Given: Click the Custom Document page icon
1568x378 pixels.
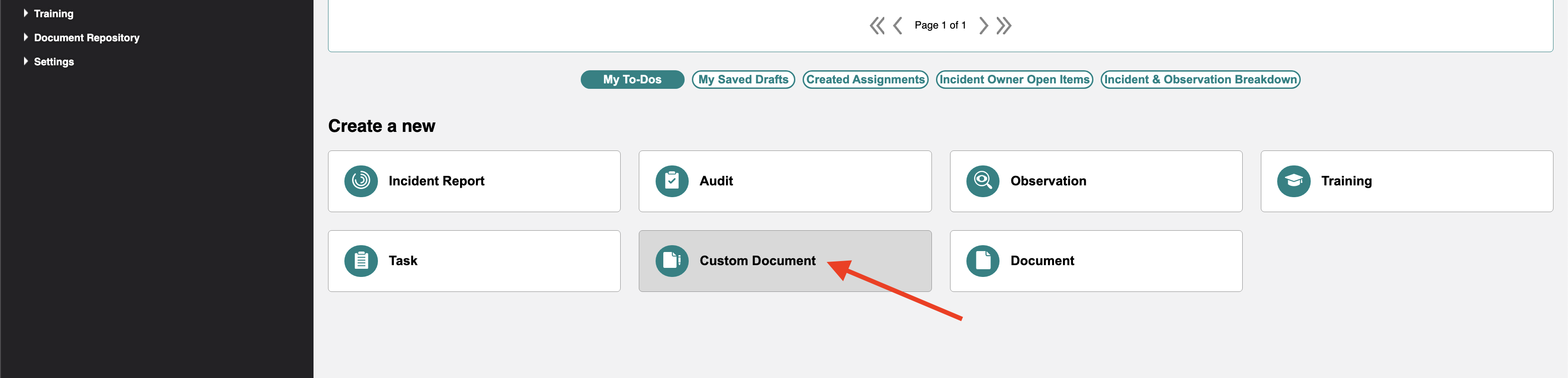Looking at the screenshot, I should click(x=672, y=261).
